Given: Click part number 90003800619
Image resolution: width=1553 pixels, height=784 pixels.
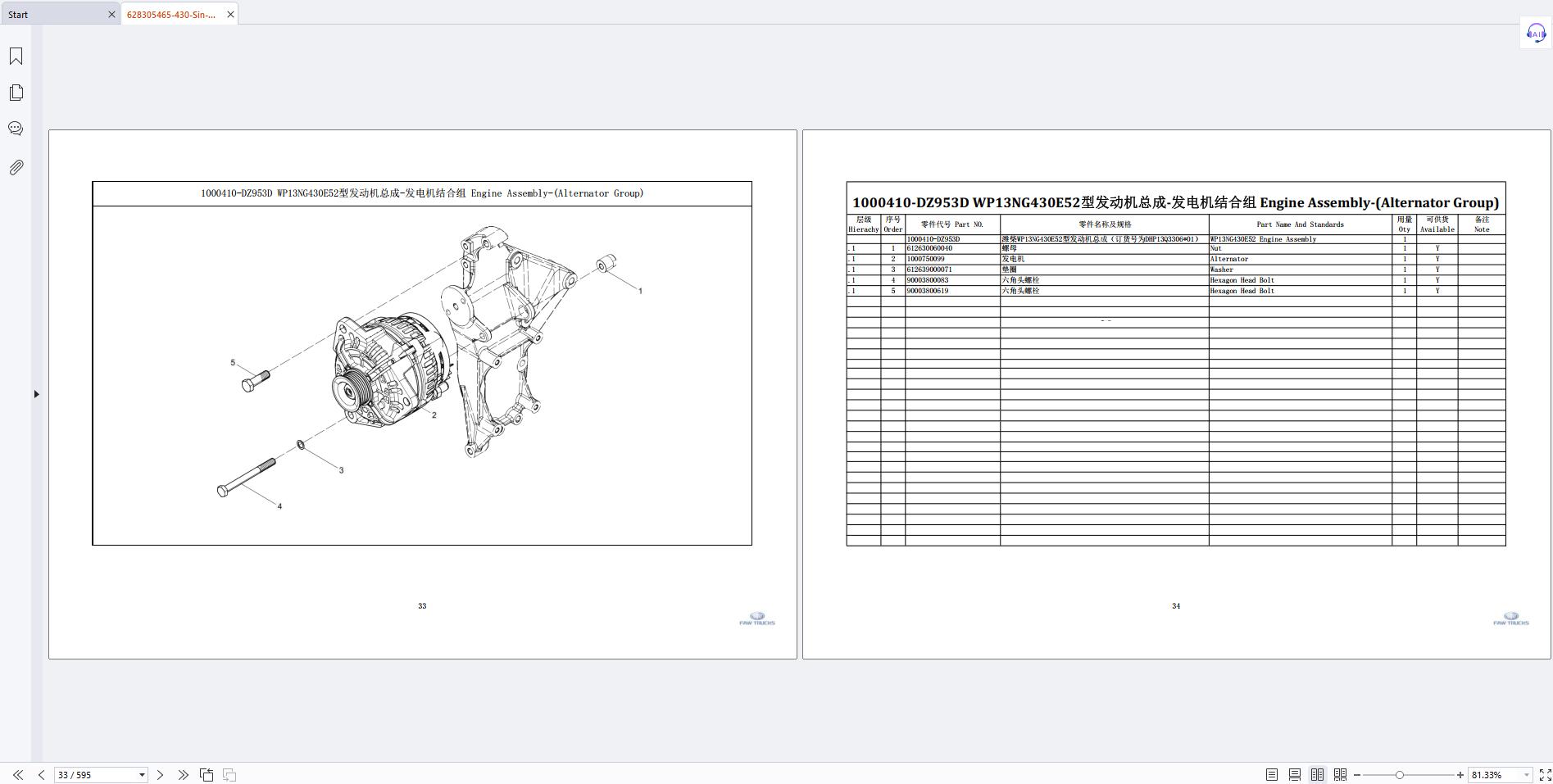Looking at the screenshot, I should 928,291.
